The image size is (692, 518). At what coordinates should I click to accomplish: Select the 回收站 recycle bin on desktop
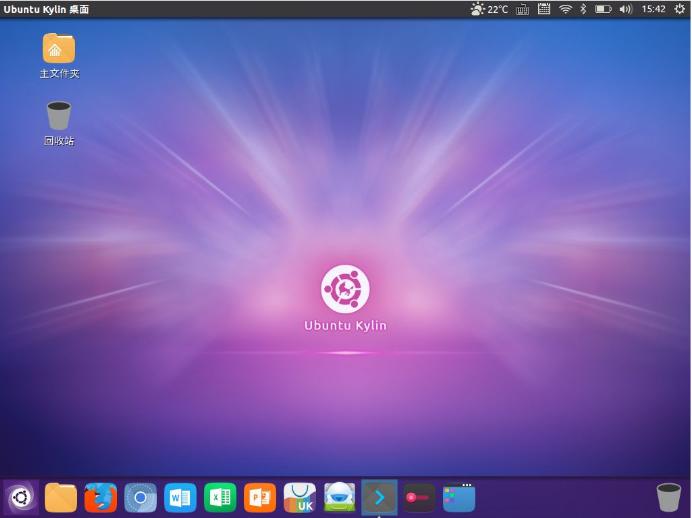pos(59,115)
